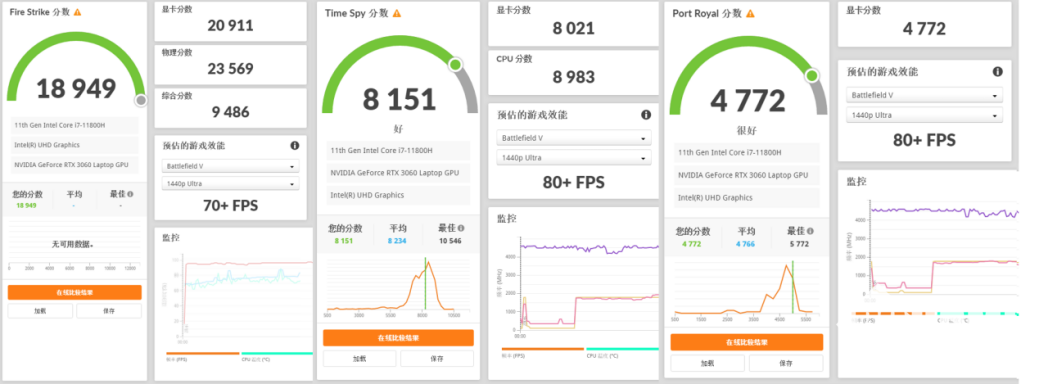The height and width of the screenshot is (384, 1039).
Task: Open the Time Spy game performance info icon
Action: 646,115
